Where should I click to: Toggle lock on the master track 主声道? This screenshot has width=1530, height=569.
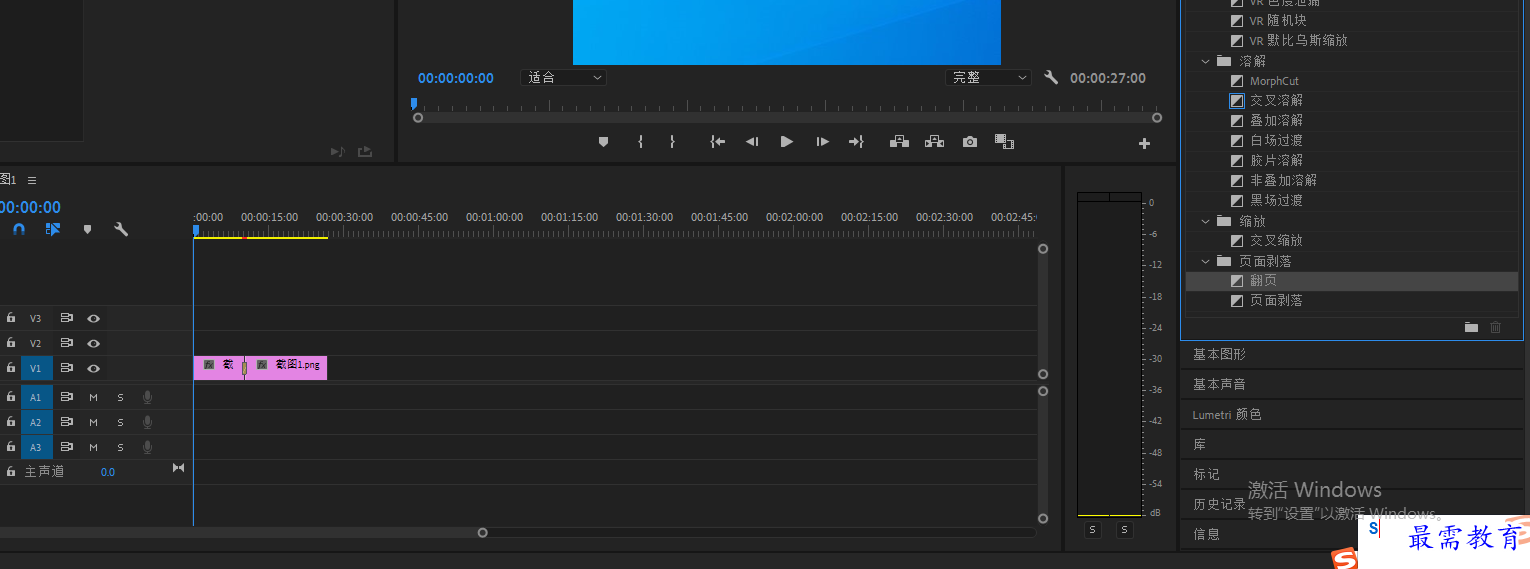[11, 471]
